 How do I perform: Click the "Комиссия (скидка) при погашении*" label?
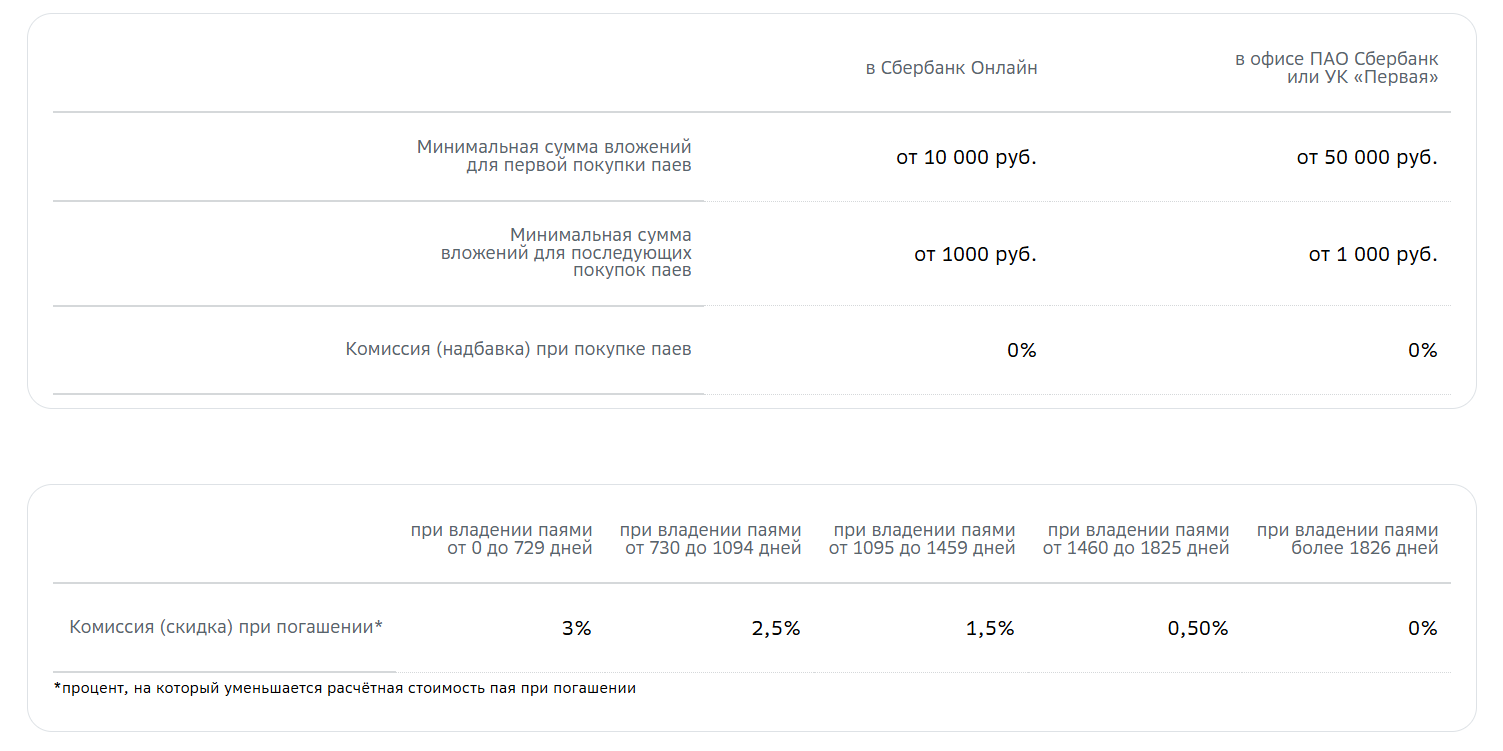click(226, 627)
